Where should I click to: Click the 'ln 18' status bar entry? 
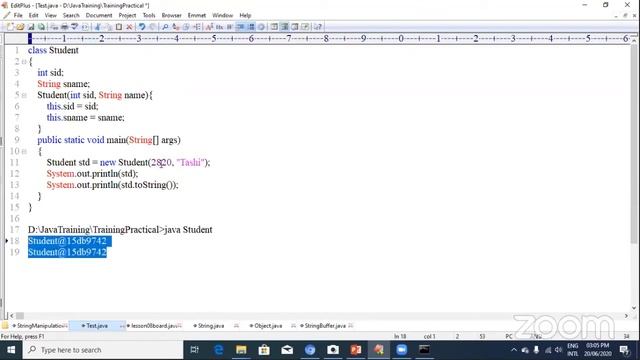(x=400, y=336)
